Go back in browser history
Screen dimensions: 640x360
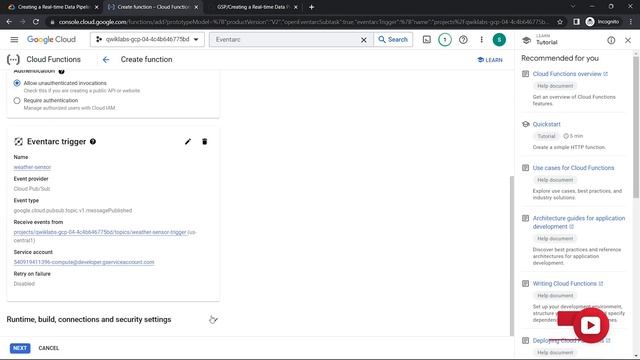tap(9, 22)
